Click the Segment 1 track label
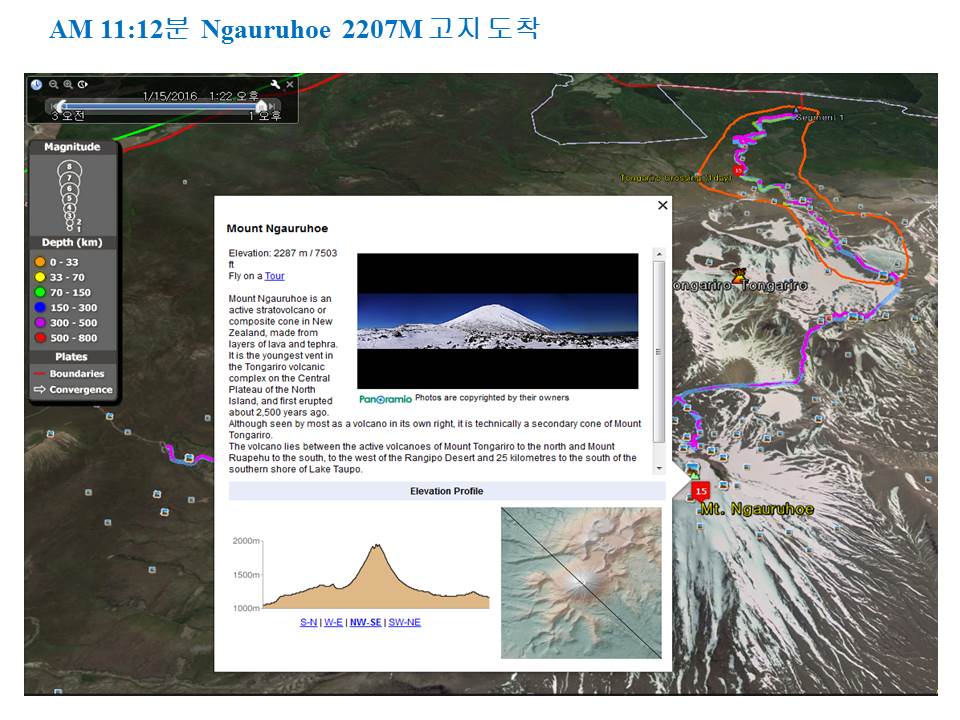The image size is (960, 720). 820,117
